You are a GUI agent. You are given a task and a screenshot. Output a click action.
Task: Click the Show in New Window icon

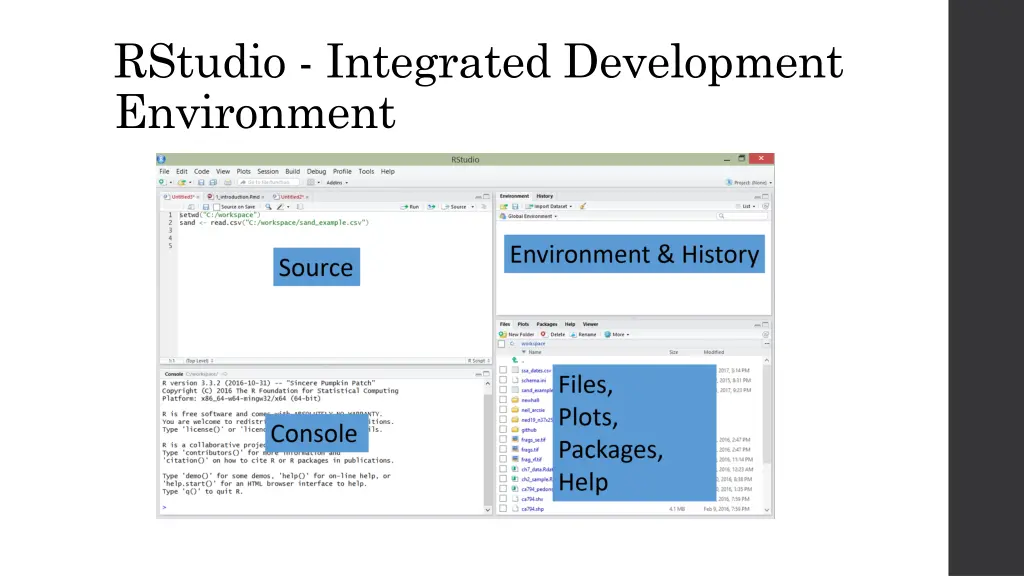pyautogui.click(x=191, y=207)
